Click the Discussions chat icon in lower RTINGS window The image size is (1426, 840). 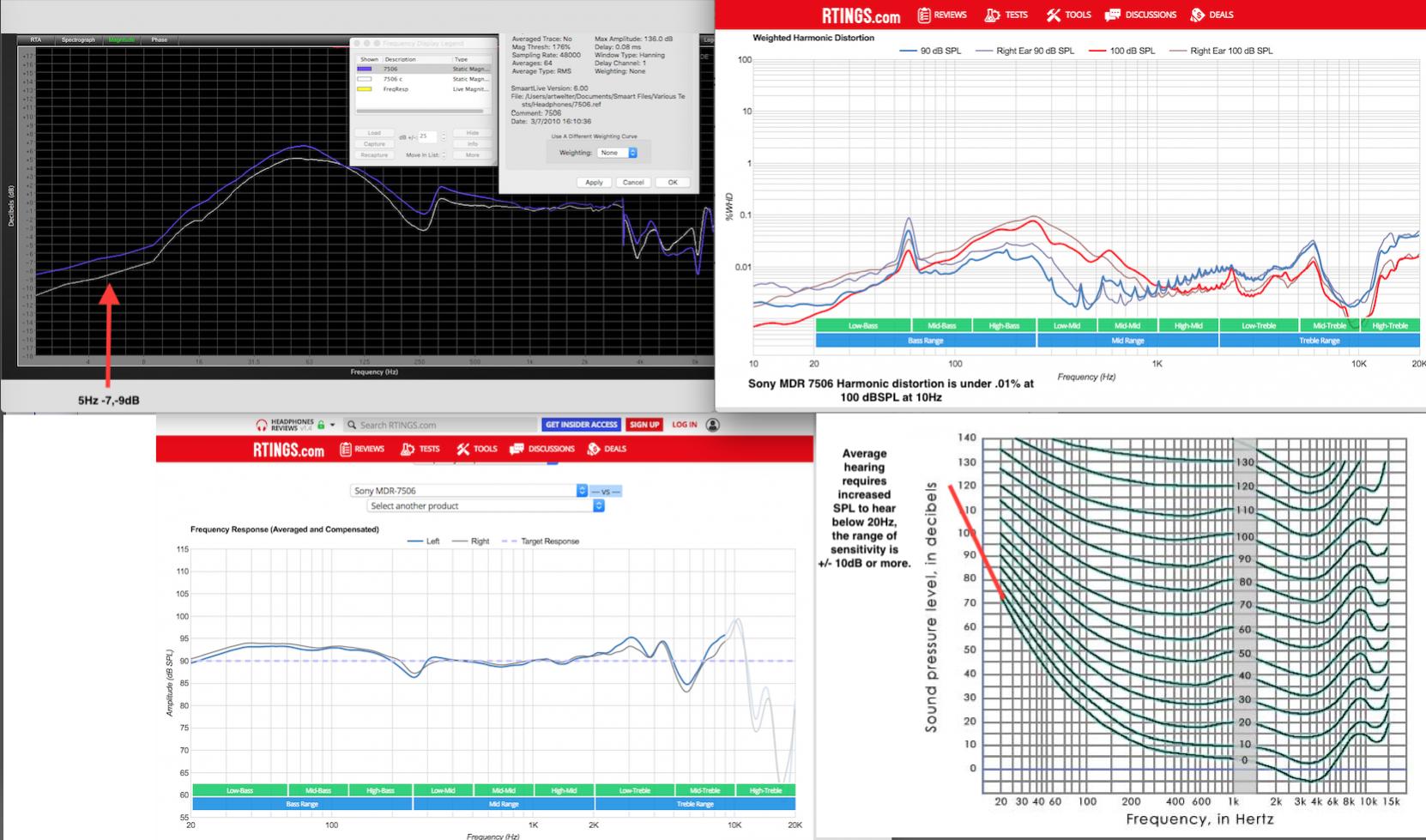click(x=516, y=449)
